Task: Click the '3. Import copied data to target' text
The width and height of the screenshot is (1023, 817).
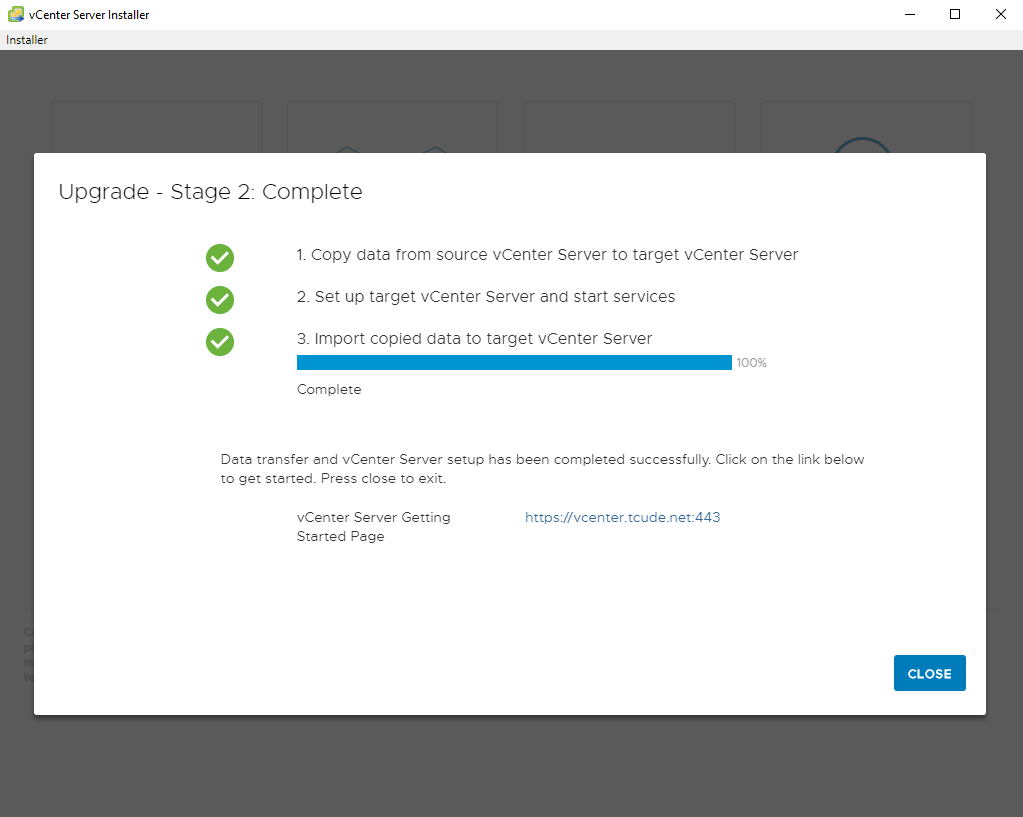Action: (474, 339)
